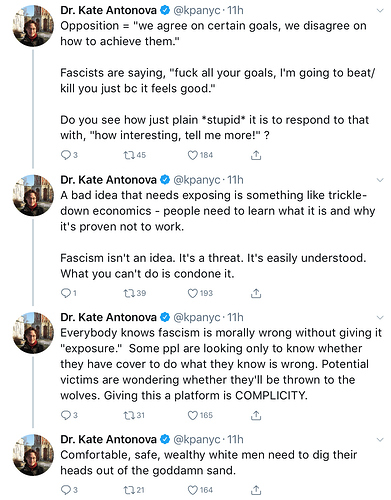Retweet the tweet with 45 retweets
This screenshot has width=391, height=500.
tap(128, 155)
